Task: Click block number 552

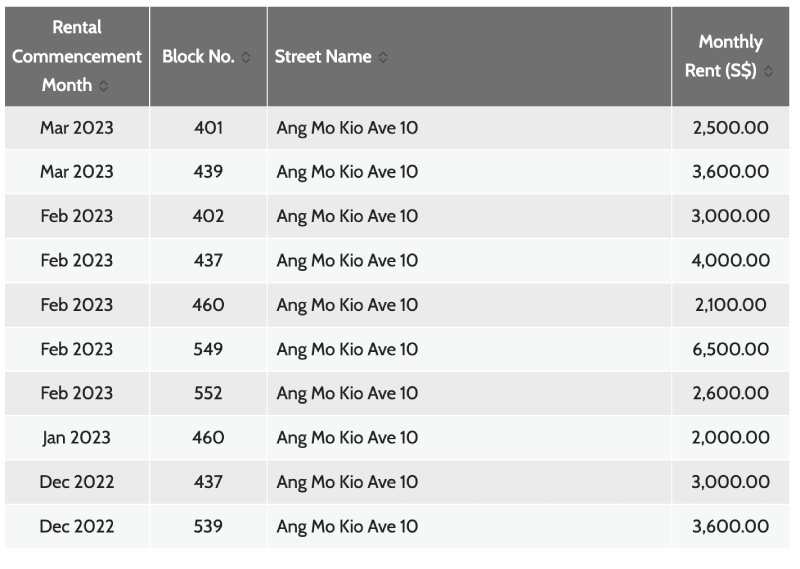Action: (x=208, y=393)
